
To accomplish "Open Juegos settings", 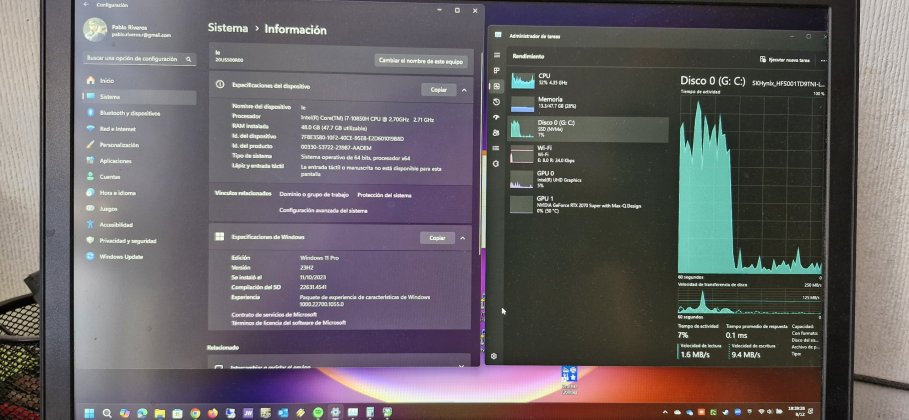I will click(139, 209).
